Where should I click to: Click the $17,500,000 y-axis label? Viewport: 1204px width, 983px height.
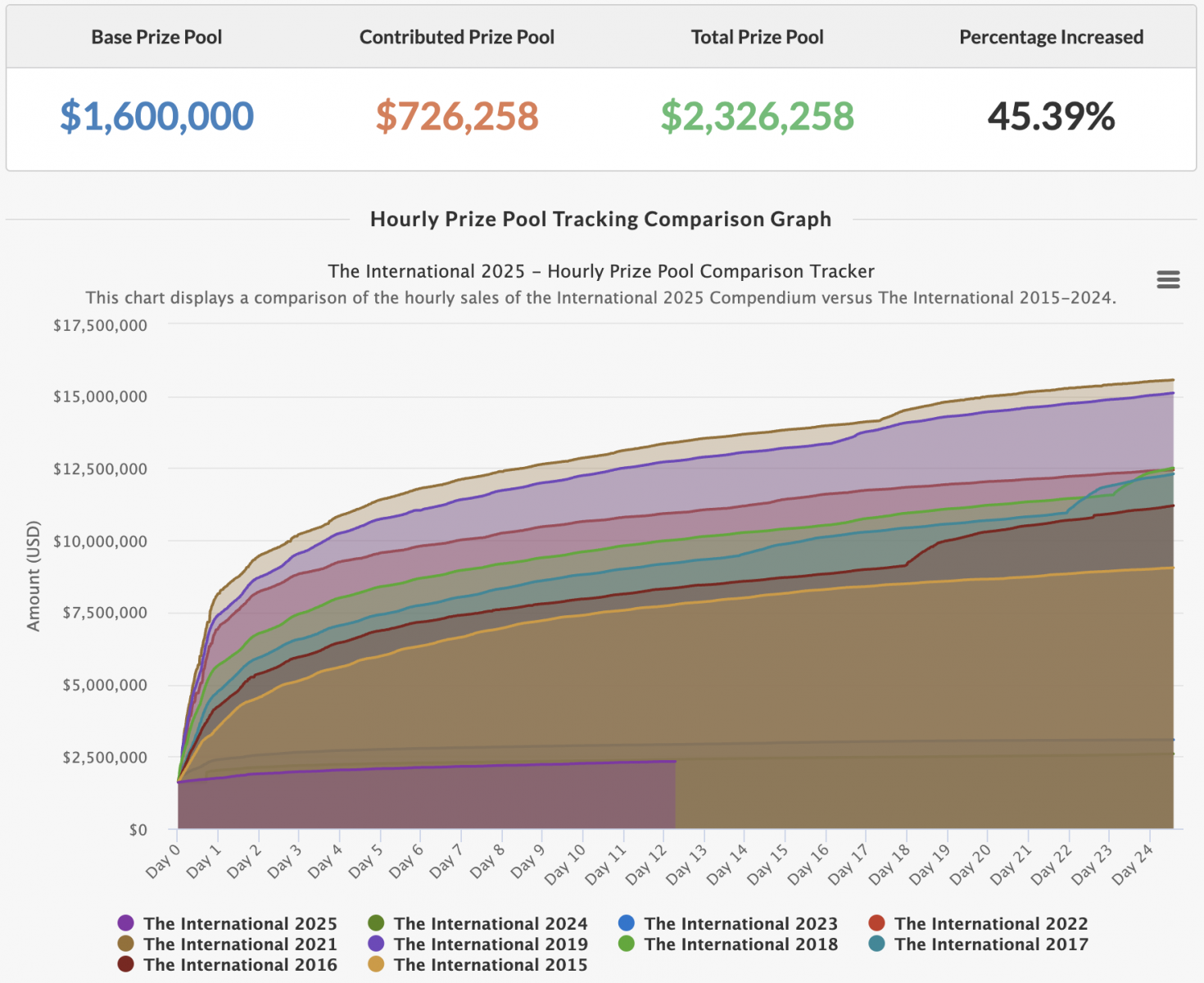tap(100, 325)
